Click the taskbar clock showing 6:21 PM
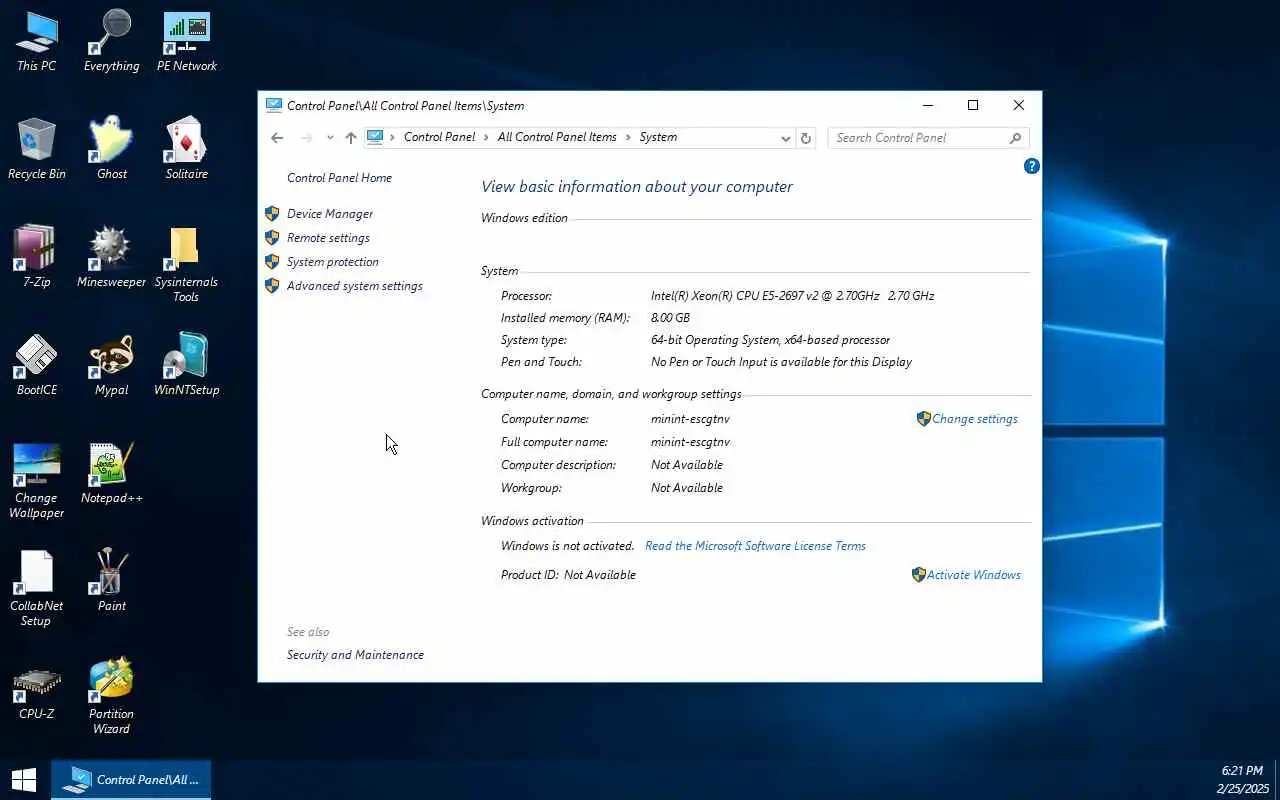The height and width of the screenshot is (800, 1280). point(1242,780)
